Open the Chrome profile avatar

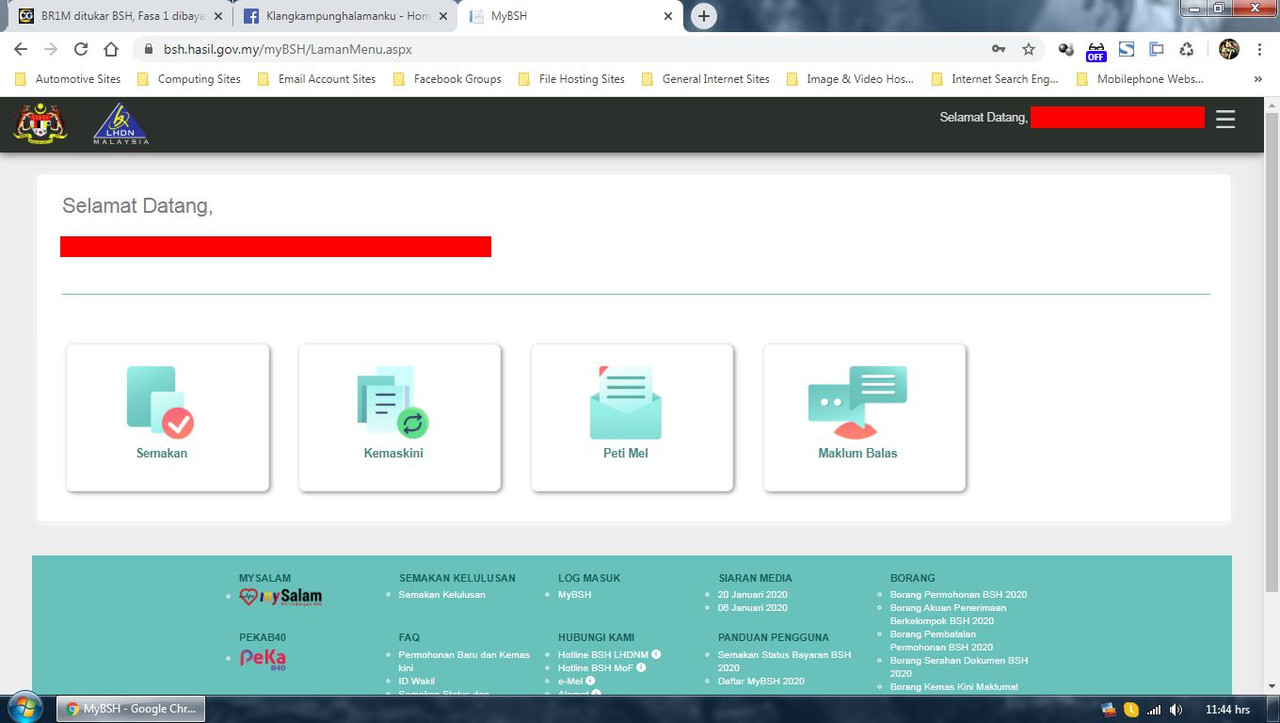coord(1229,49)
